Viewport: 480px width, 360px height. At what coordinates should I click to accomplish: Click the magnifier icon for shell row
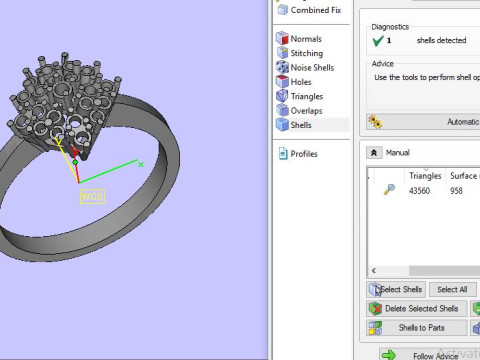pyautogui.click(x=389, y=189)
